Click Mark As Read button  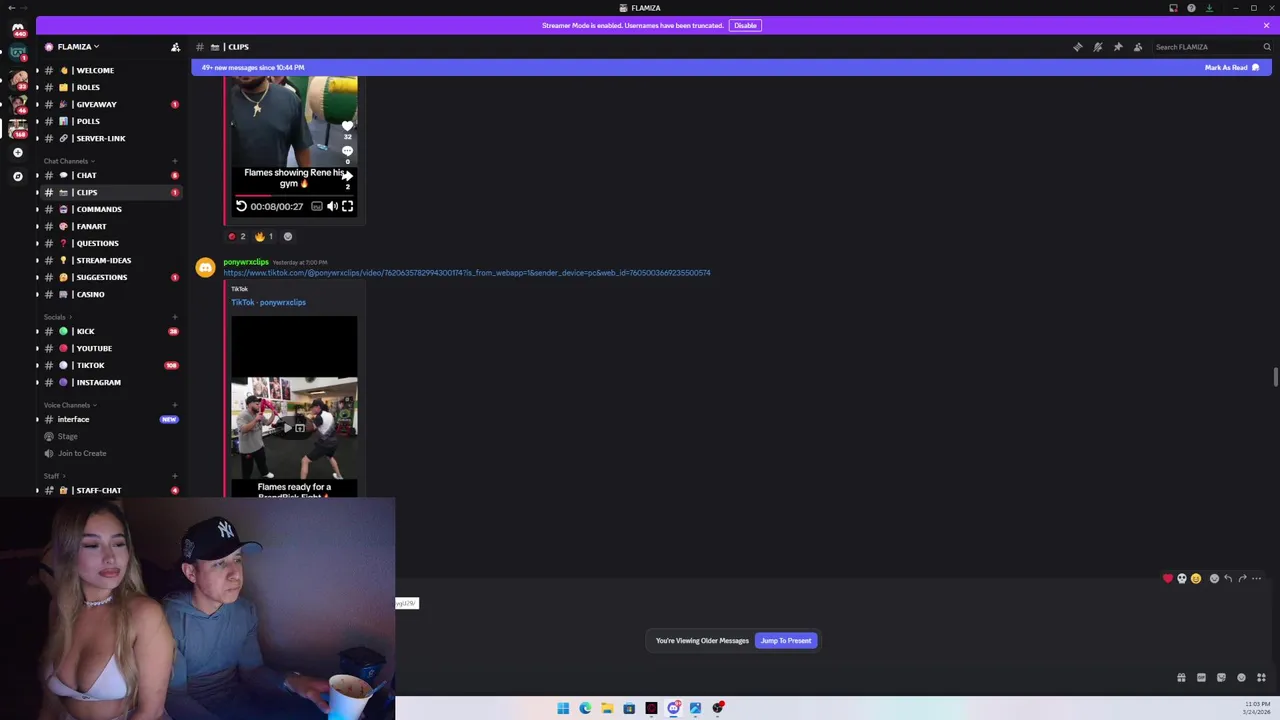1232,67
